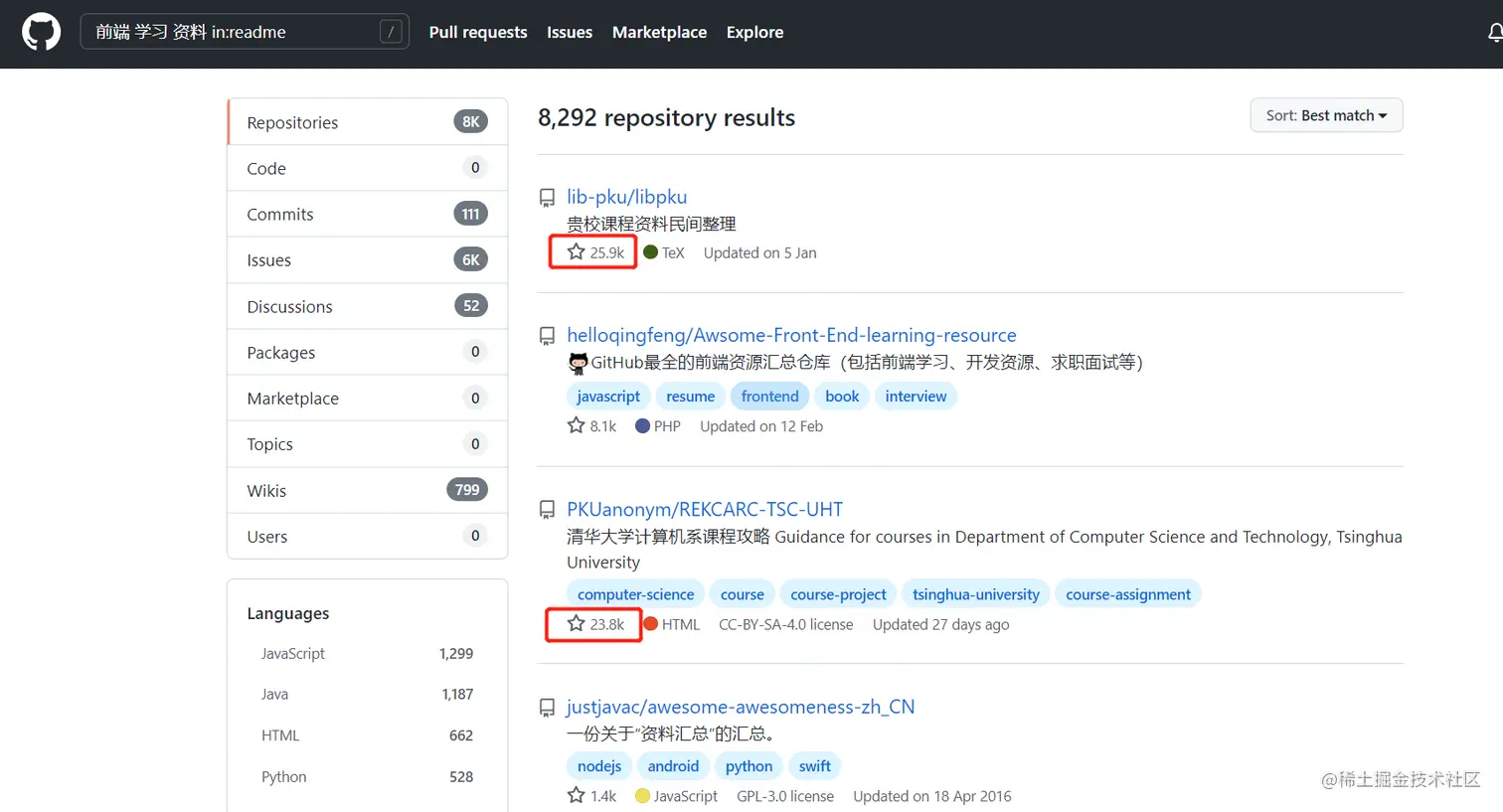The width and height of the screenshot is (1503, 812).
Task: Click the 8K count badge on Repositories
Action: point(470,122)
